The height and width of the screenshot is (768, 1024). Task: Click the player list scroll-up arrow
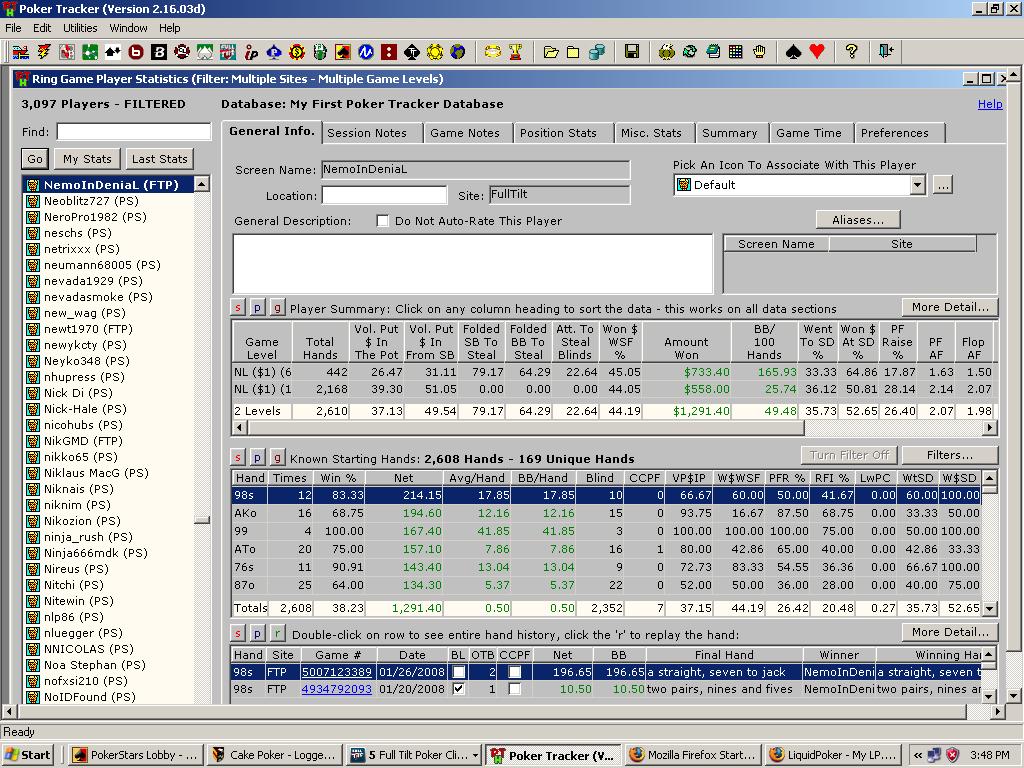tap(202, 184)
